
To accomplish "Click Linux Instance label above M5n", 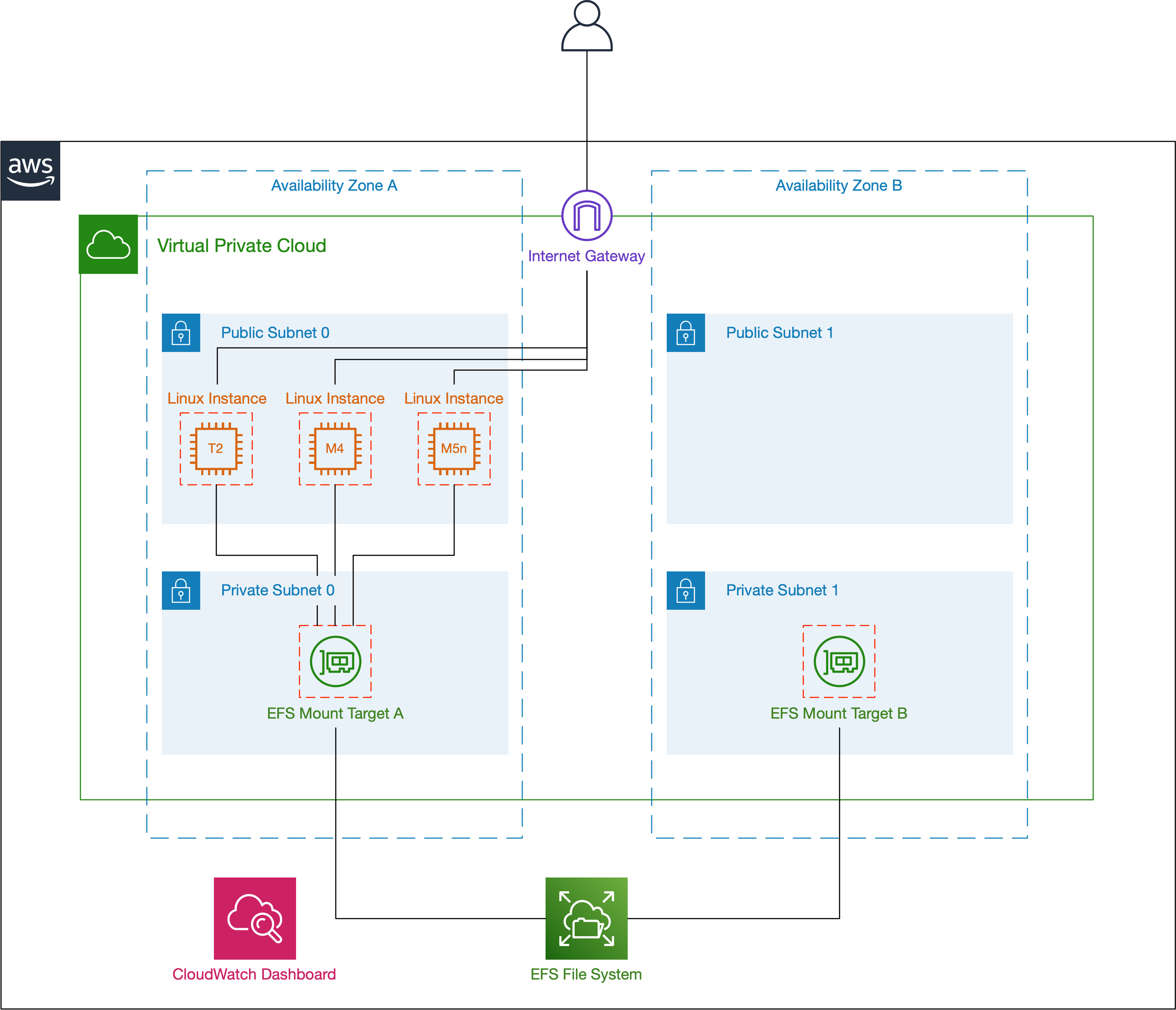I will 453,399.
